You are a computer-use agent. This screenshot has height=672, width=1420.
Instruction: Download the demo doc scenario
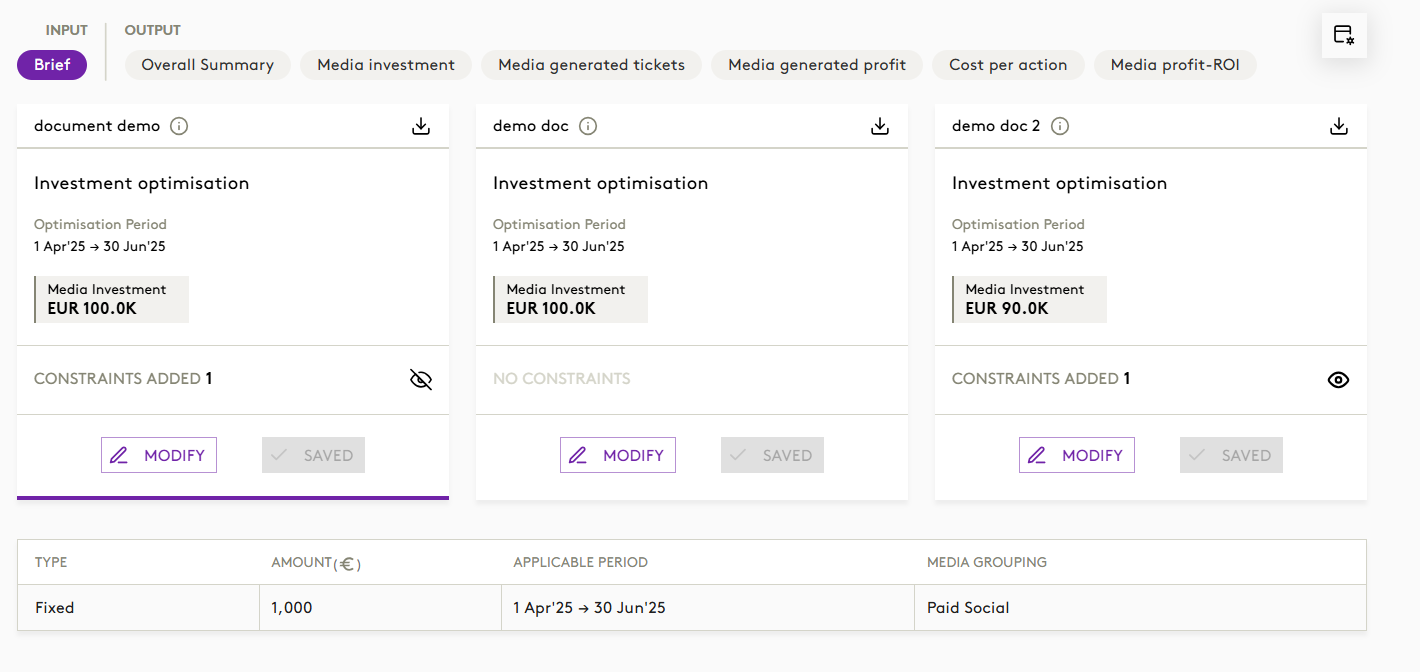pyautogui.click(x=880, y=127)
